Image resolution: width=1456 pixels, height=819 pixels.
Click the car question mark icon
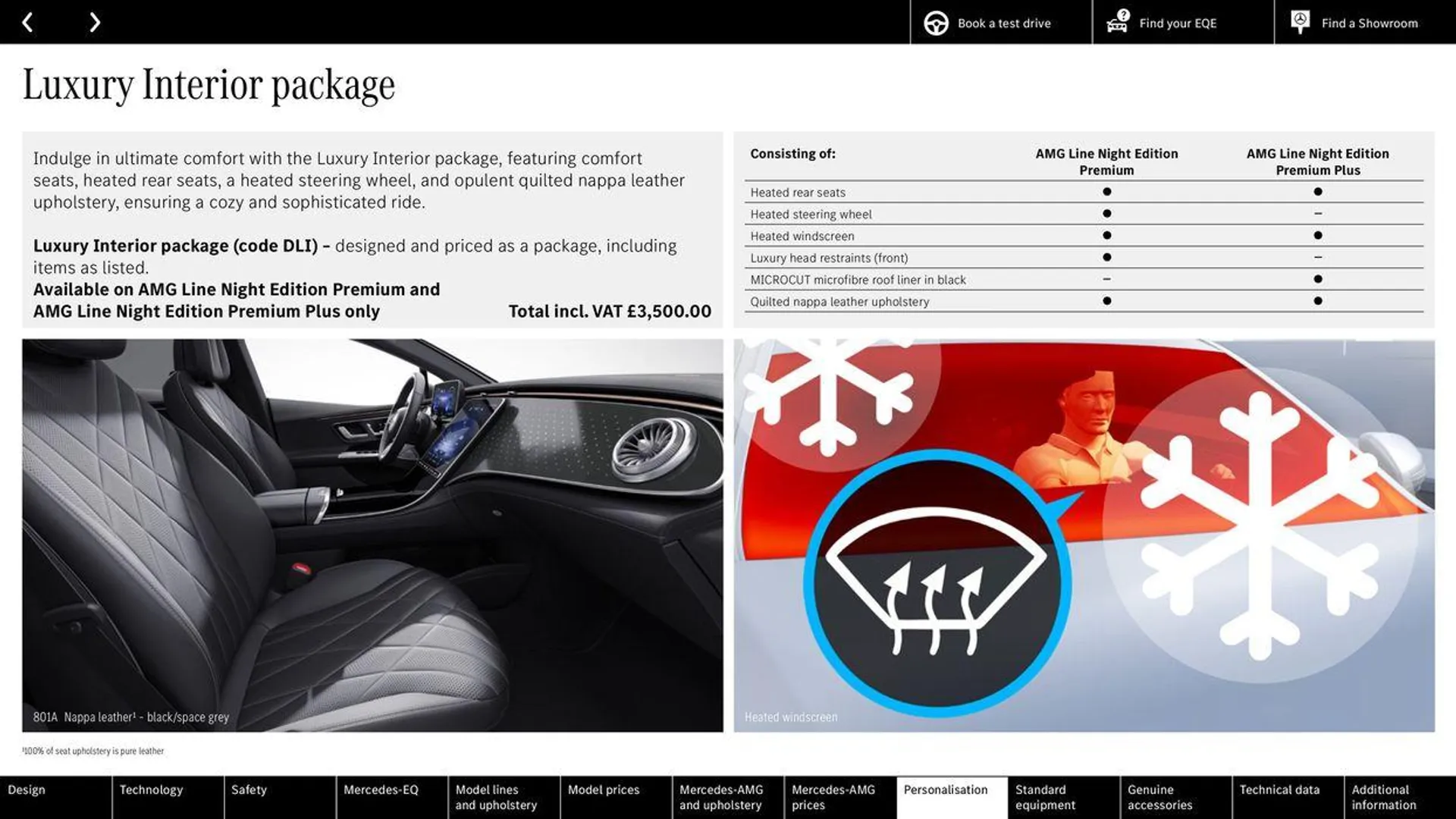click(x=1118, y=22)
